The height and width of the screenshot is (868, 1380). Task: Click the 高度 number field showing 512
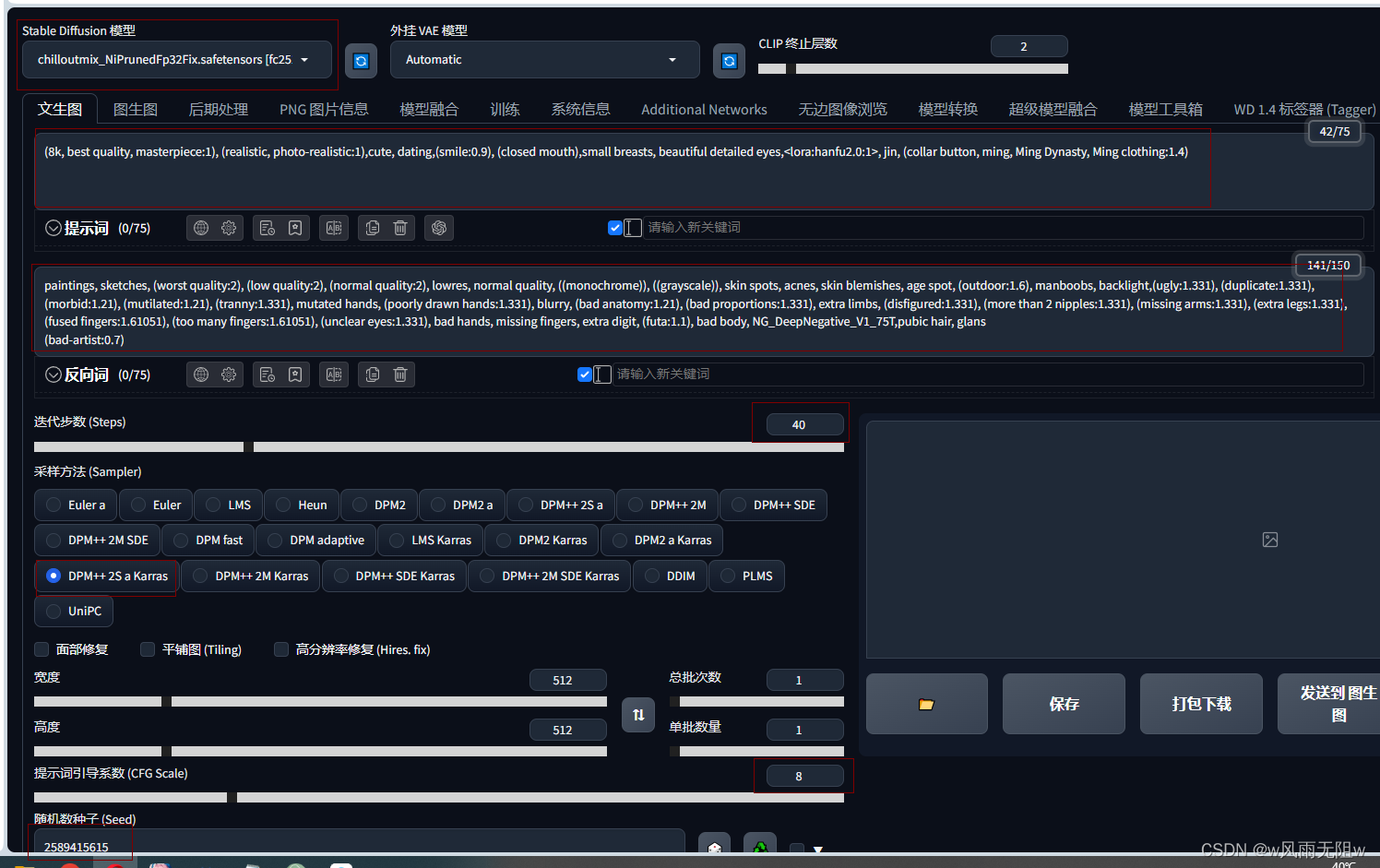[567, 730]
